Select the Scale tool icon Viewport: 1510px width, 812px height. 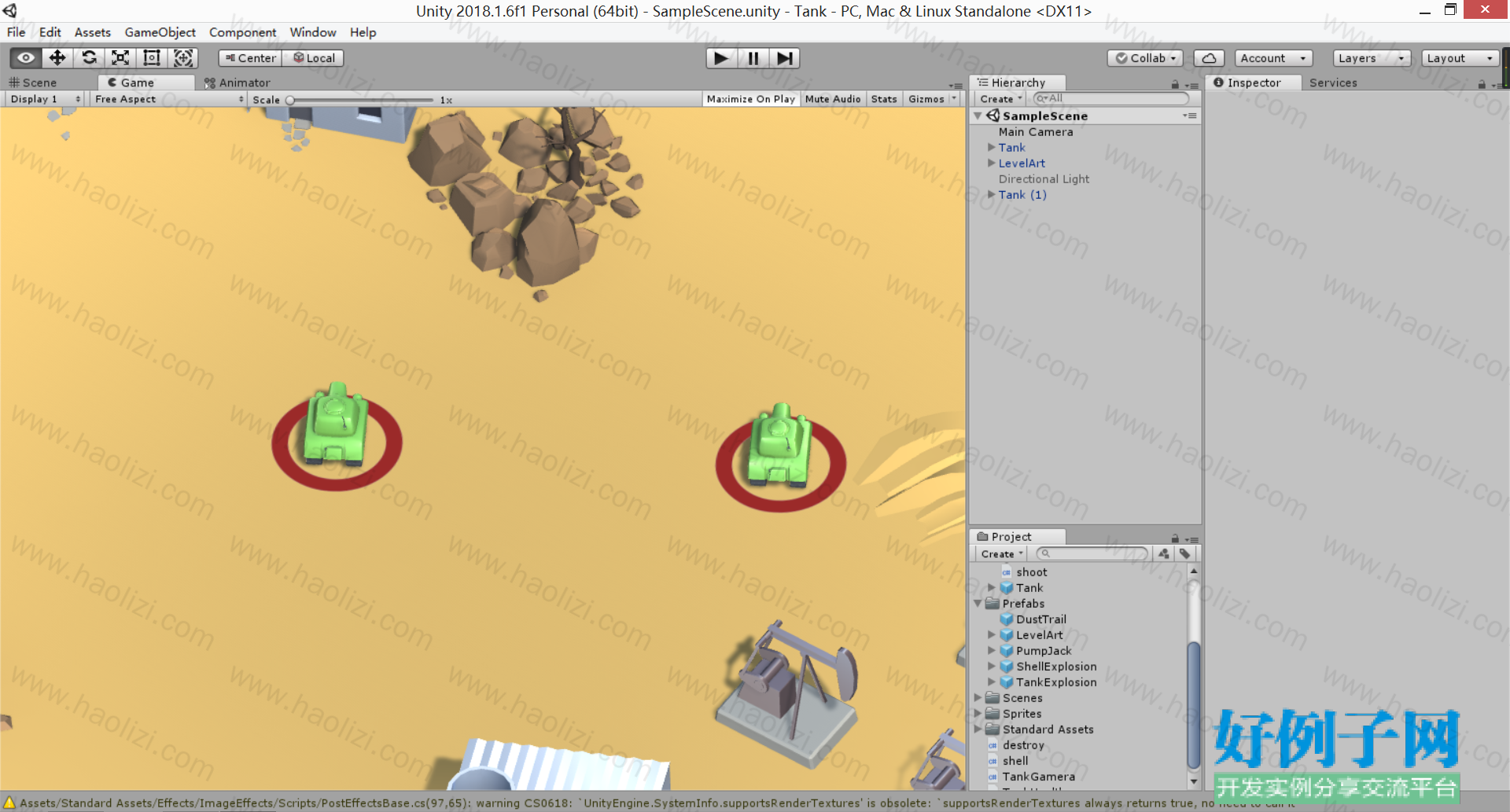click(x=120, y=58)
